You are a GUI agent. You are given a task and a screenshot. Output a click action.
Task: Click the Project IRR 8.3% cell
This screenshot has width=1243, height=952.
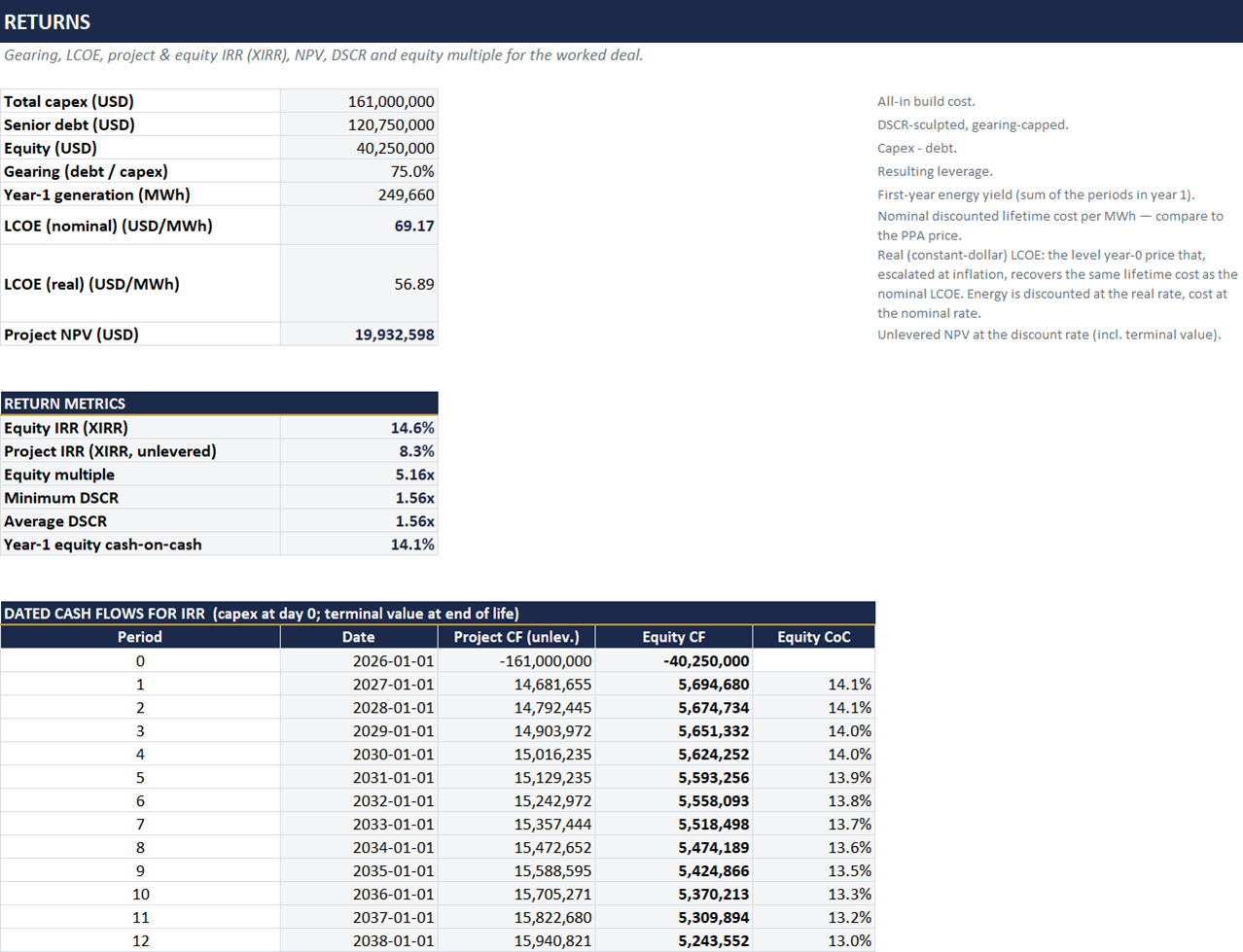[359, 451]
